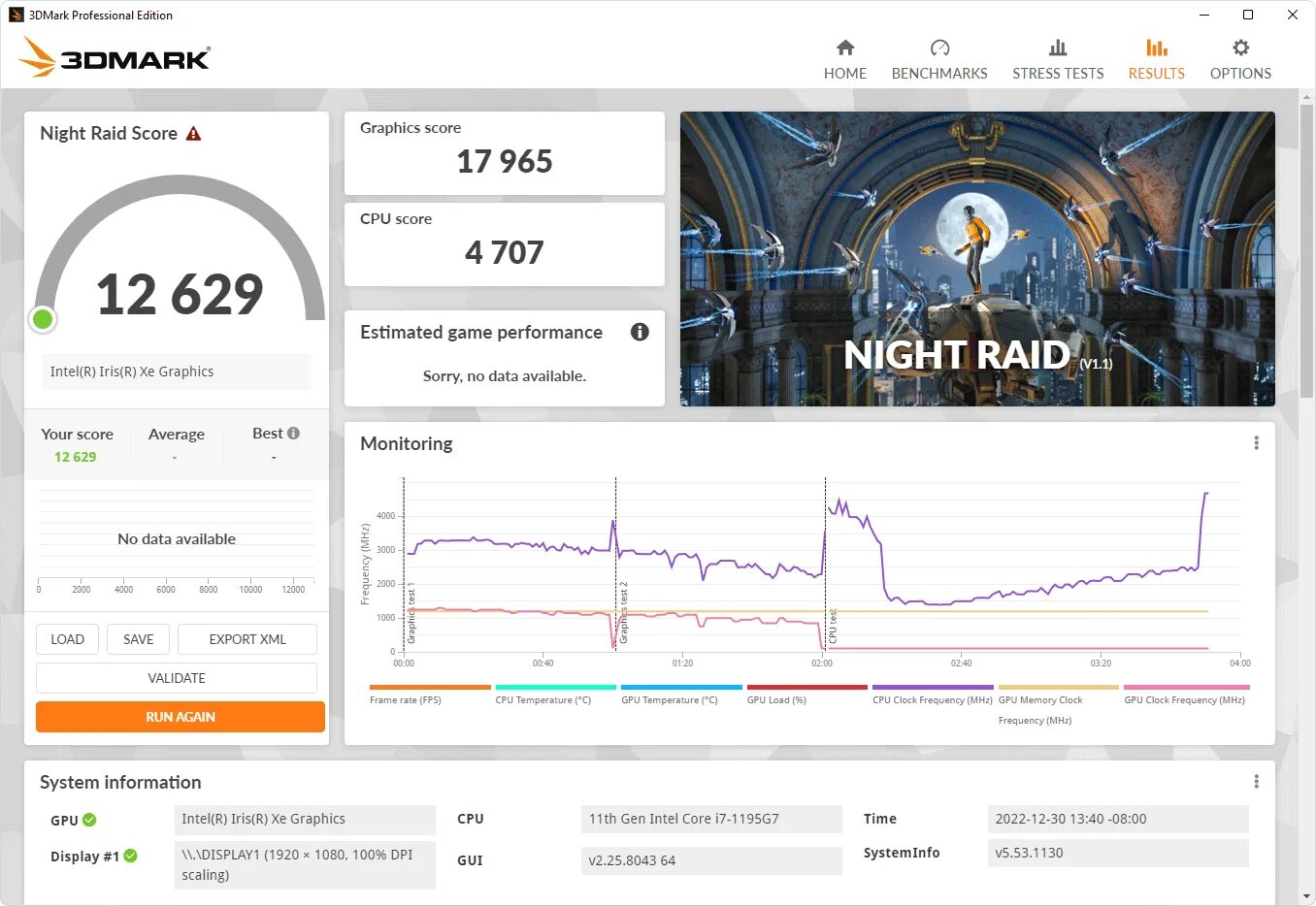1316x906 pixels.
Task: Click the scrollbar down arrow
Action: point(1306,896)
